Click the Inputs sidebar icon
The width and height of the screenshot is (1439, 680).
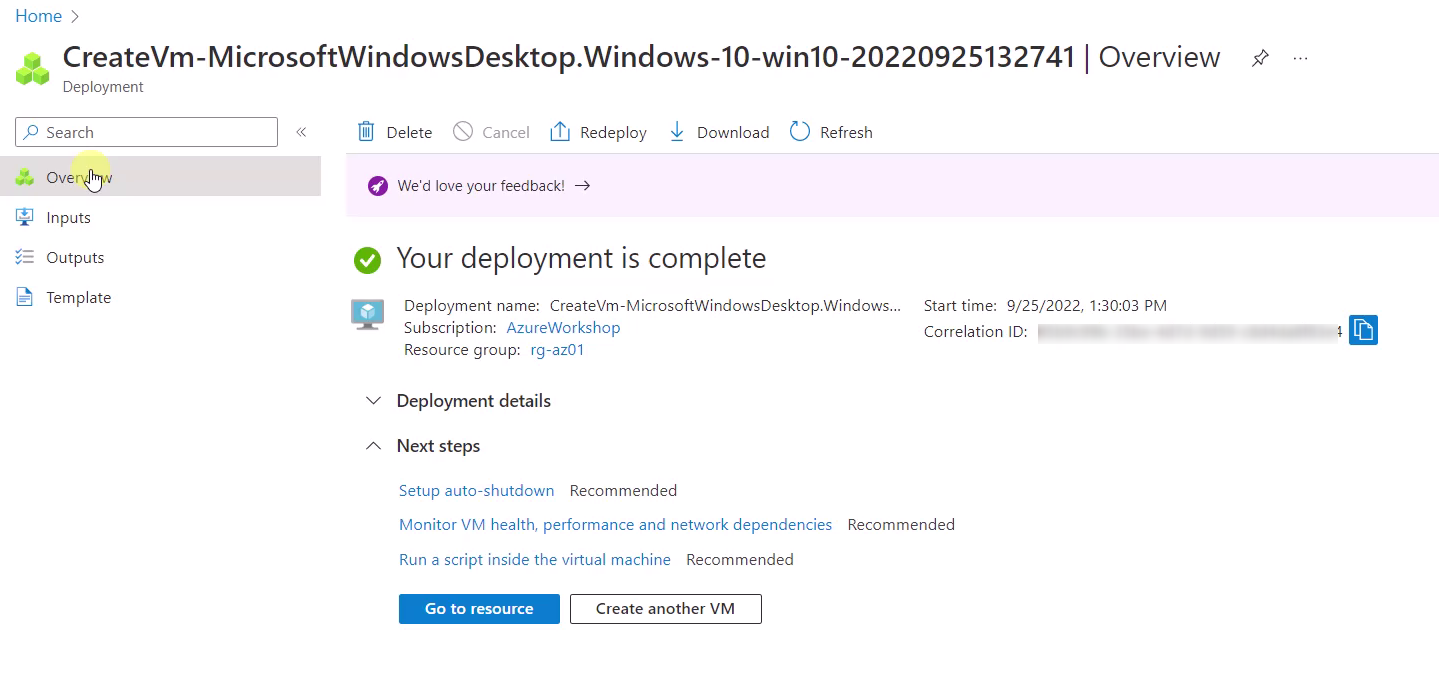(25, 217)
